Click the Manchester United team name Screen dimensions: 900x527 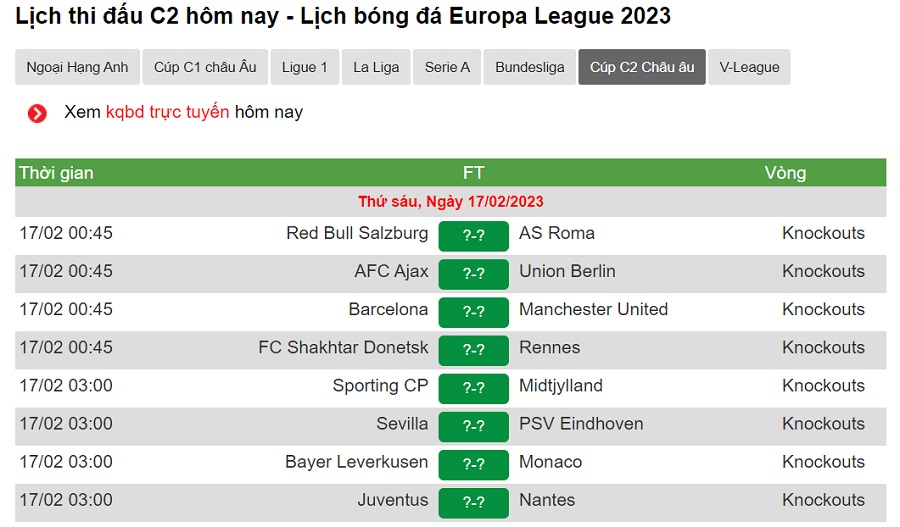pos(593,309)
